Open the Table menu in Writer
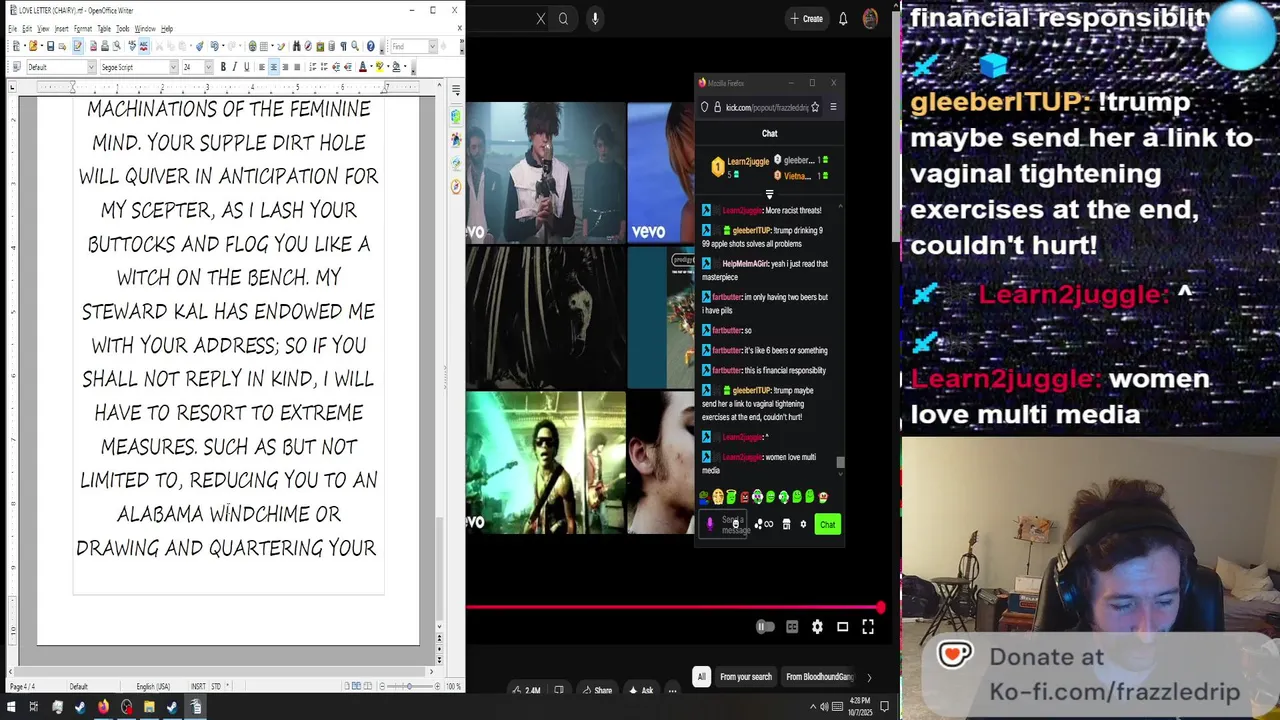 point(104,29)
